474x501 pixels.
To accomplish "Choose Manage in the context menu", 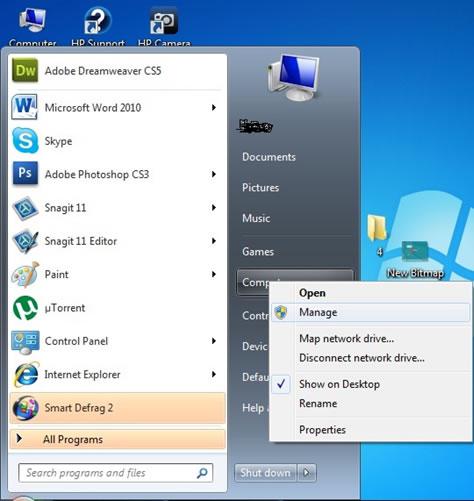I will [370, 312].
